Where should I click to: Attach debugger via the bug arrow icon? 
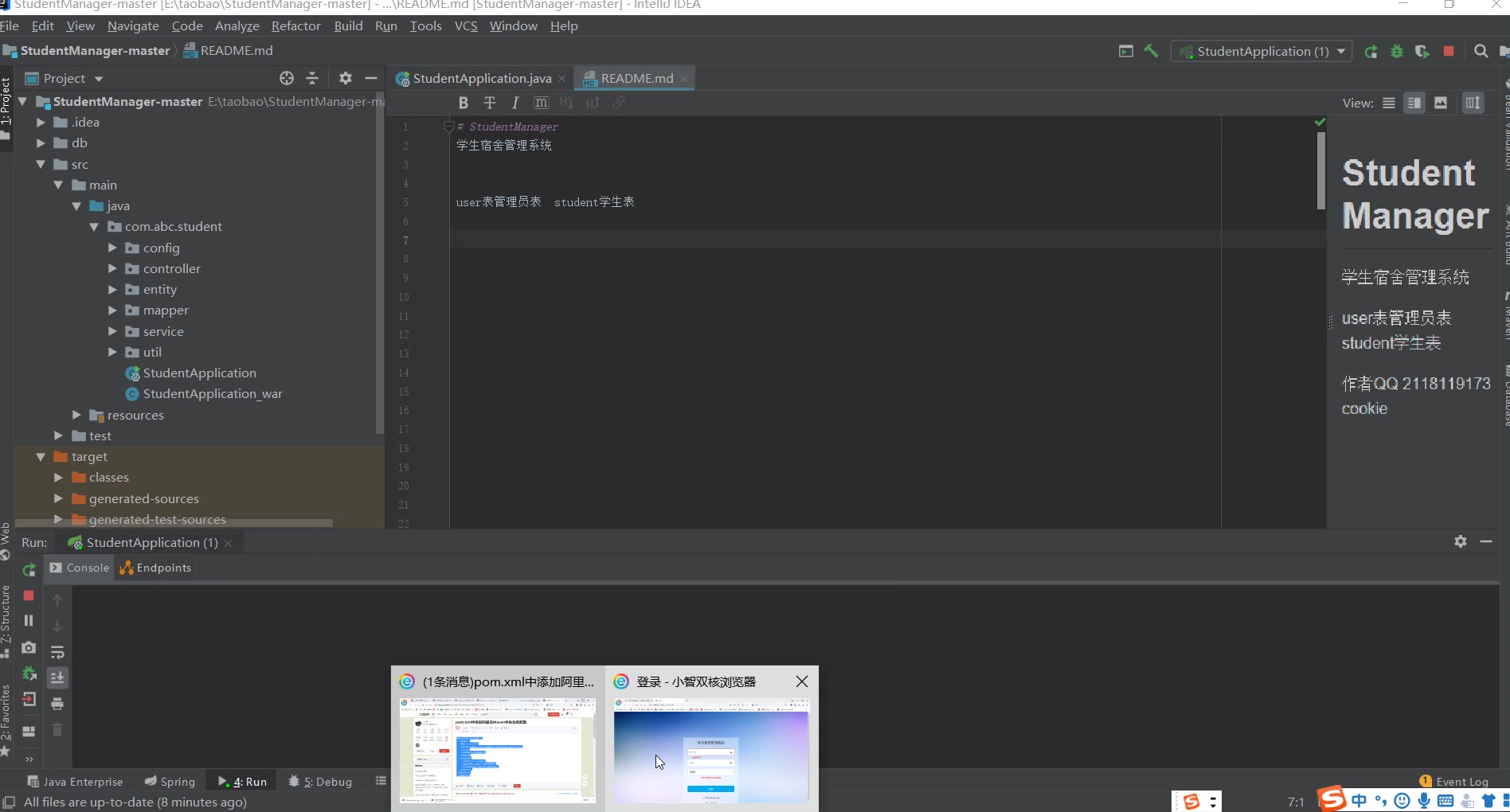coord(29,673)
